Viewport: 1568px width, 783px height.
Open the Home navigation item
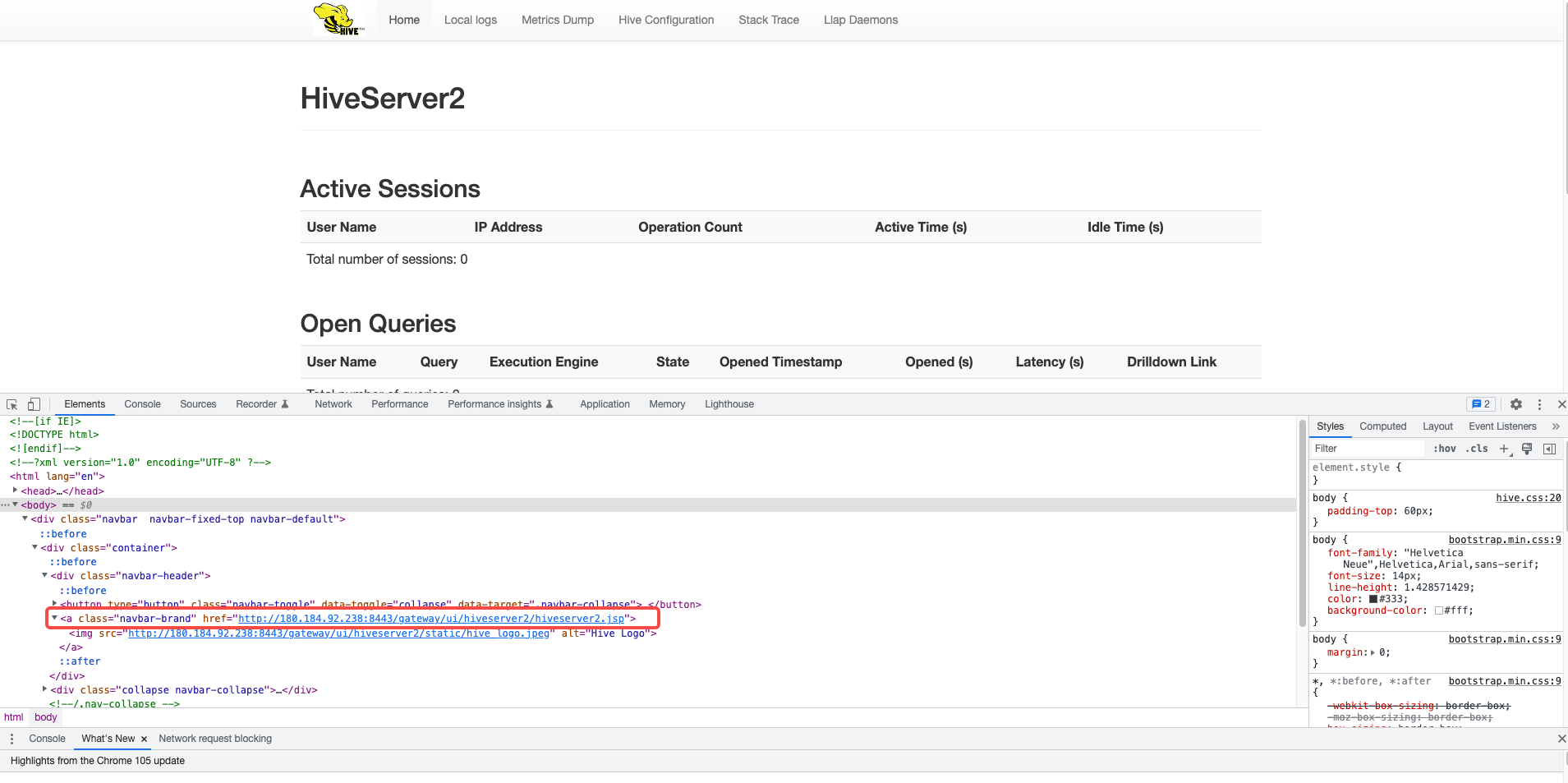(404, 20)
